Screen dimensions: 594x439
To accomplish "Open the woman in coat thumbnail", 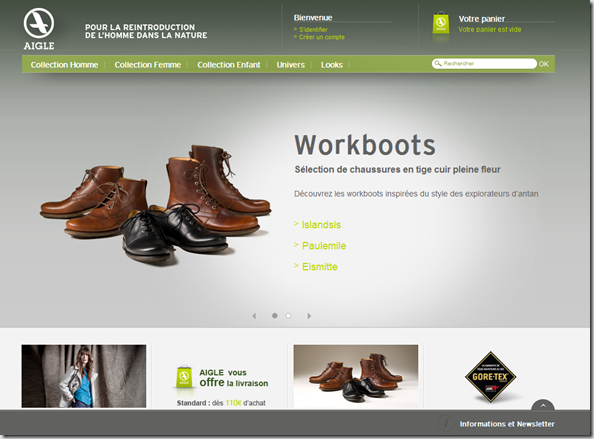I will (84, 376).
